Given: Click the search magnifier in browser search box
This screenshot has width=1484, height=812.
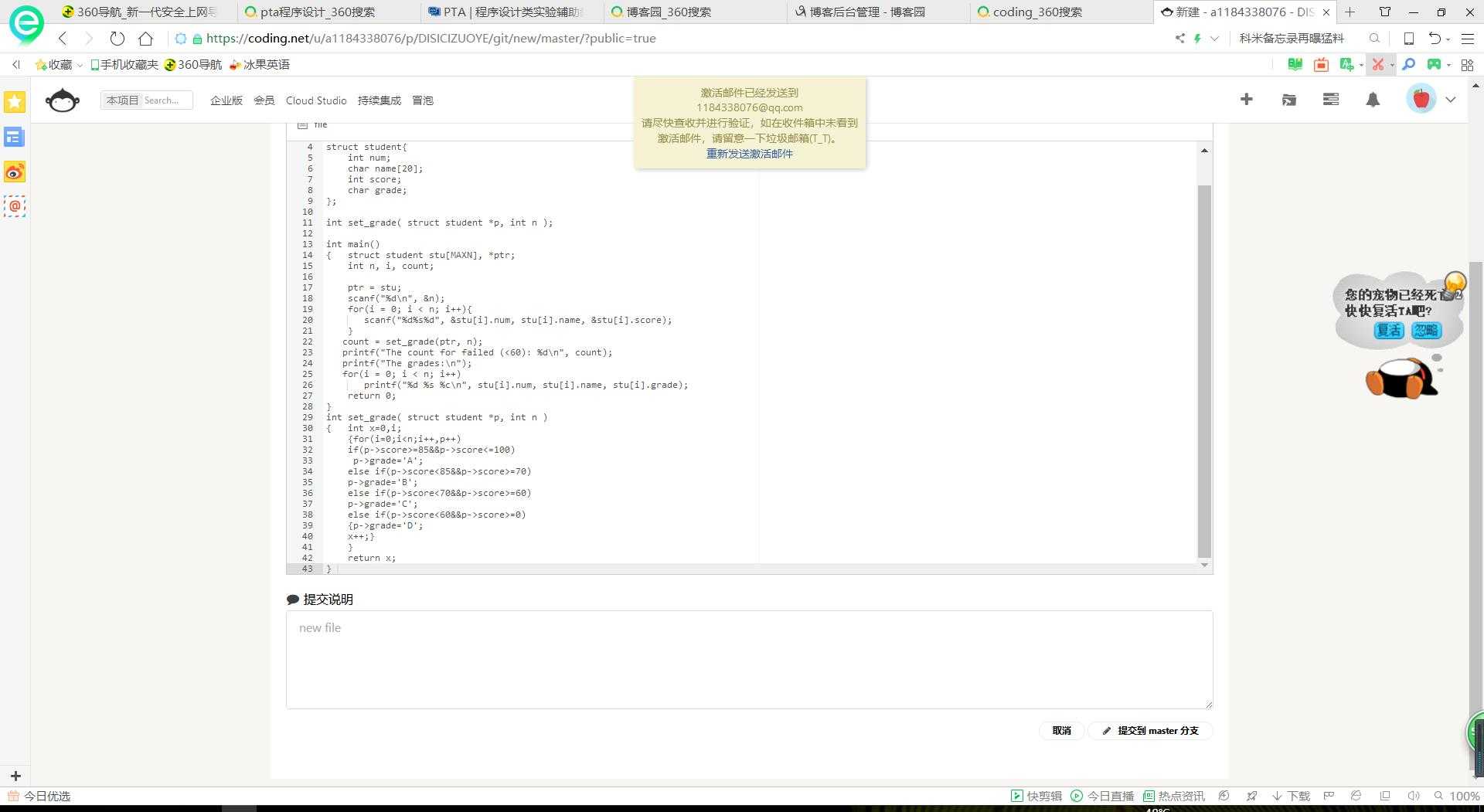Looking at the screenshot, I should 1374,38.
